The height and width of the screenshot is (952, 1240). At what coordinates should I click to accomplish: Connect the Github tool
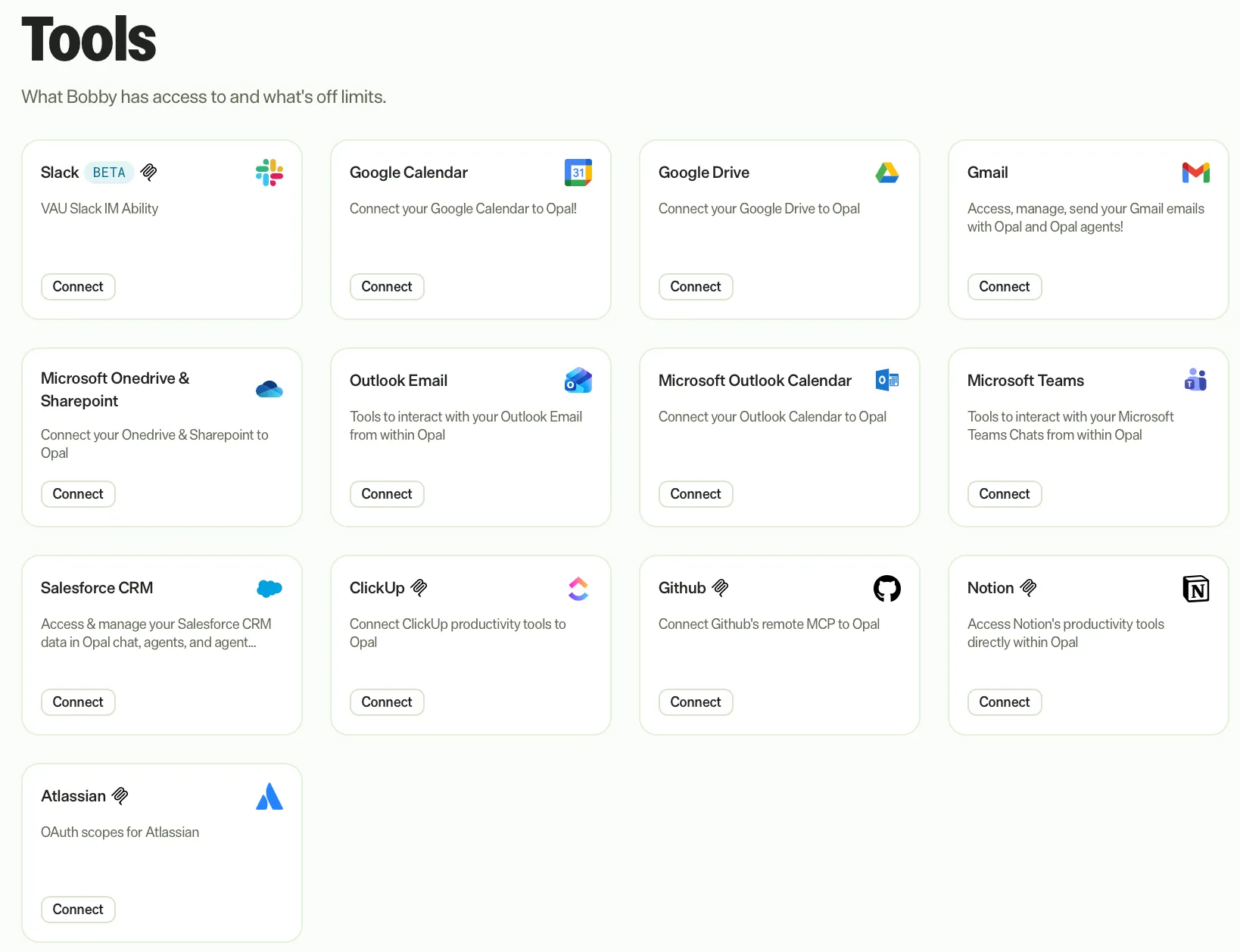696,702
